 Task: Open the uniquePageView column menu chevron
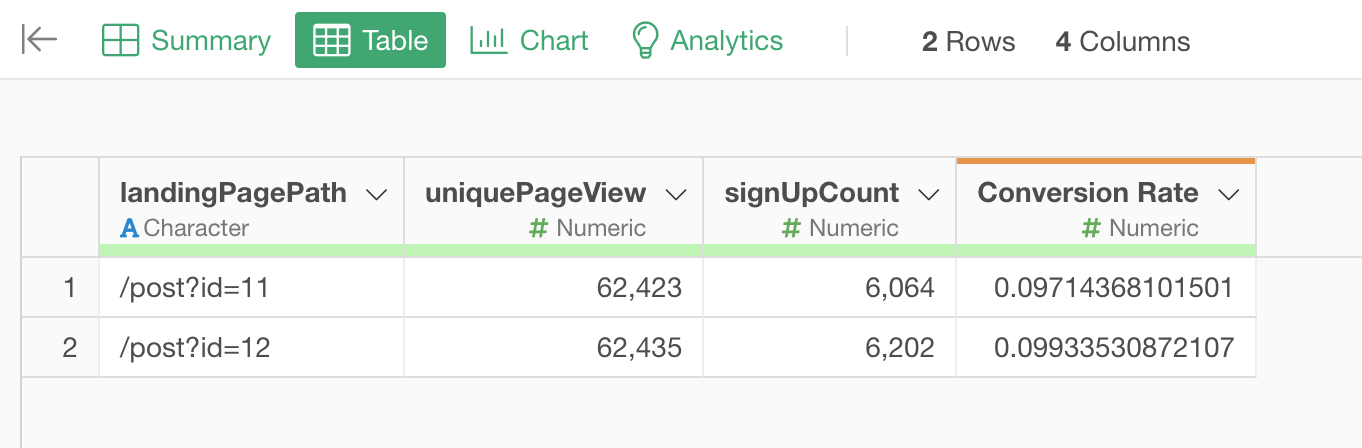pyautogui.click(x=676, y=194)
